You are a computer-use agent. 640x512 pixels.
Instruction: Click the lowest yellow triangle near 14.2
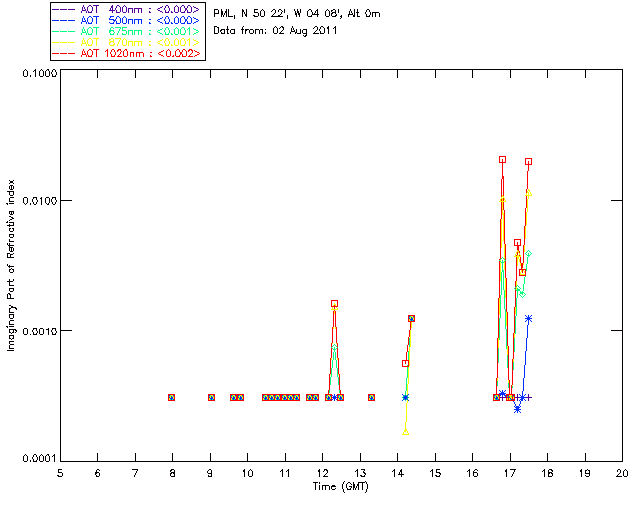pyautogui.click(x=405, y=432)
